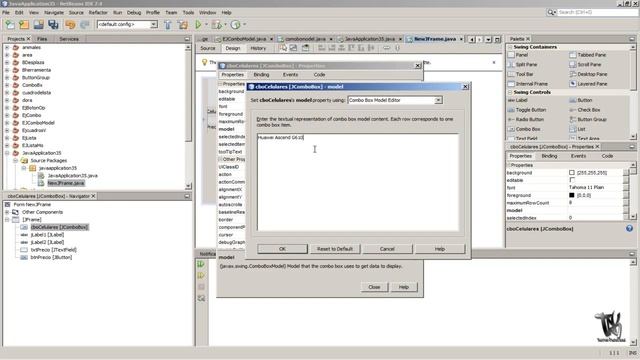The width and height of the screenshot is (640, 360).
Task: Confirm model dialog with OK
Action: (282, 249)
